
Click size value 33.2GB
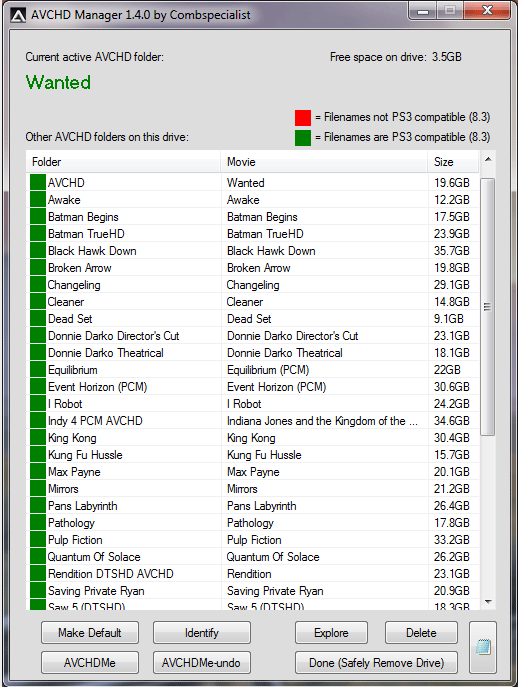click(451, 540)
